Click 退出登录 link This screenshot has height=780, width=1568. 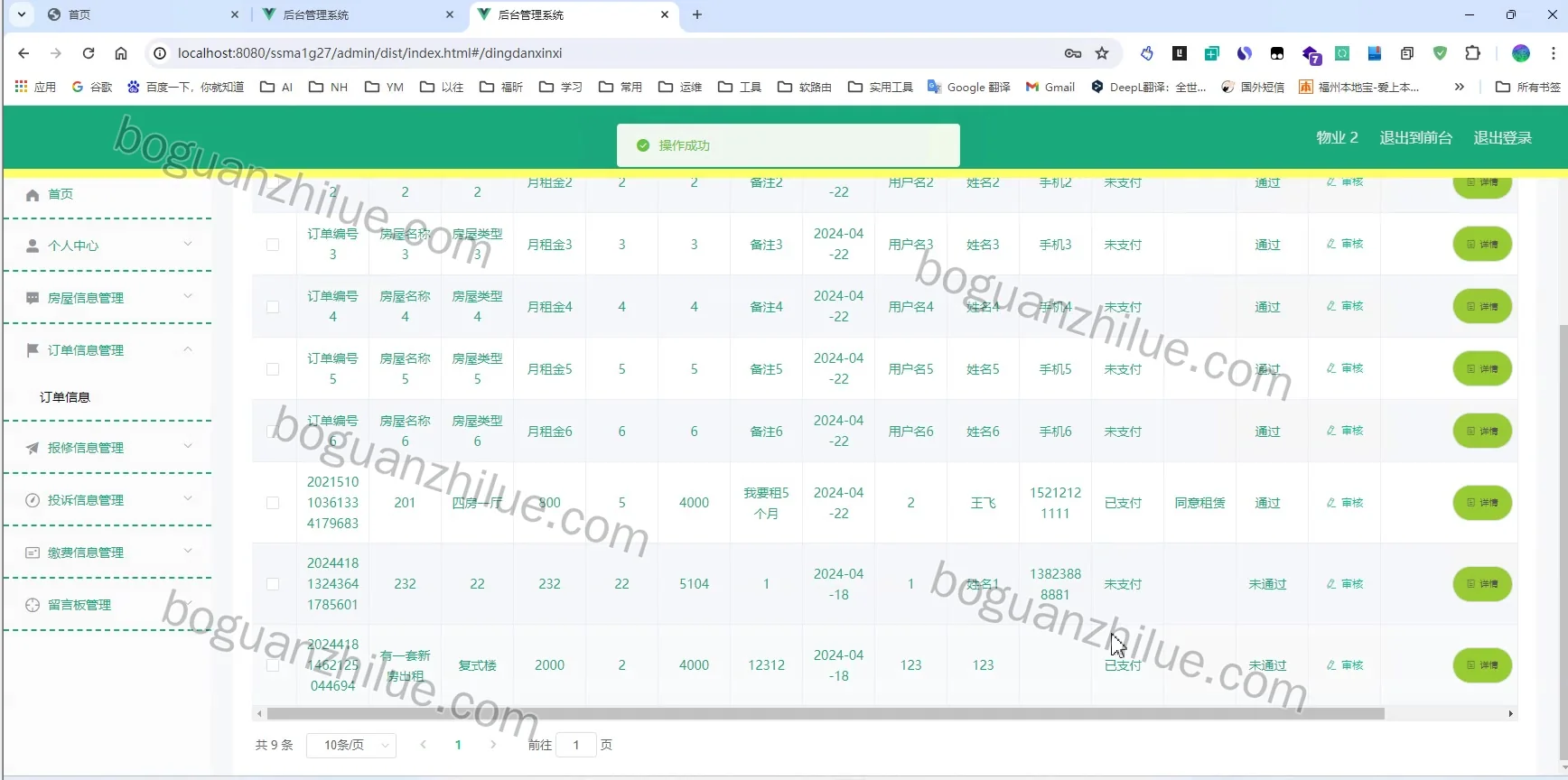[x=1503, y=137]
